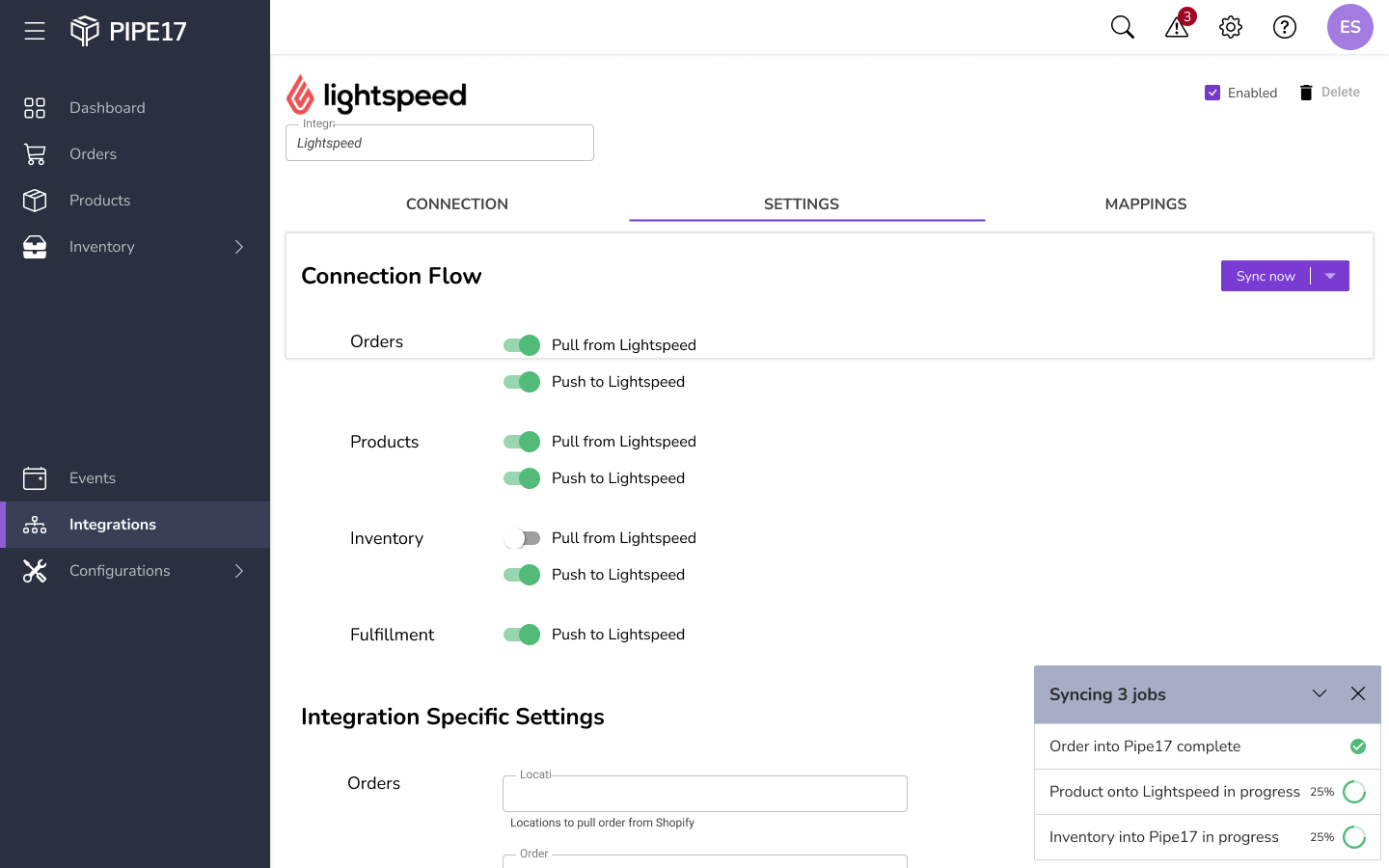This screenshot has width=1389, height=868.
Task: Go to Dashboard in the sidebar
Action: point(107,108)
